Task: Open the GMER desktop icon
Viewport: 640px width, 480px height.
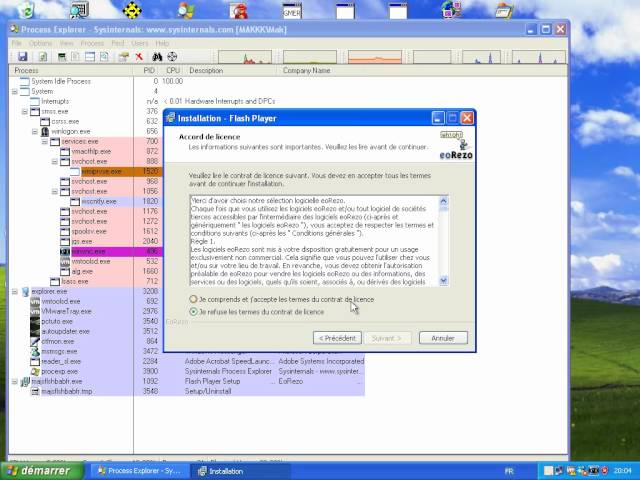Action: (x=292, y=11)
